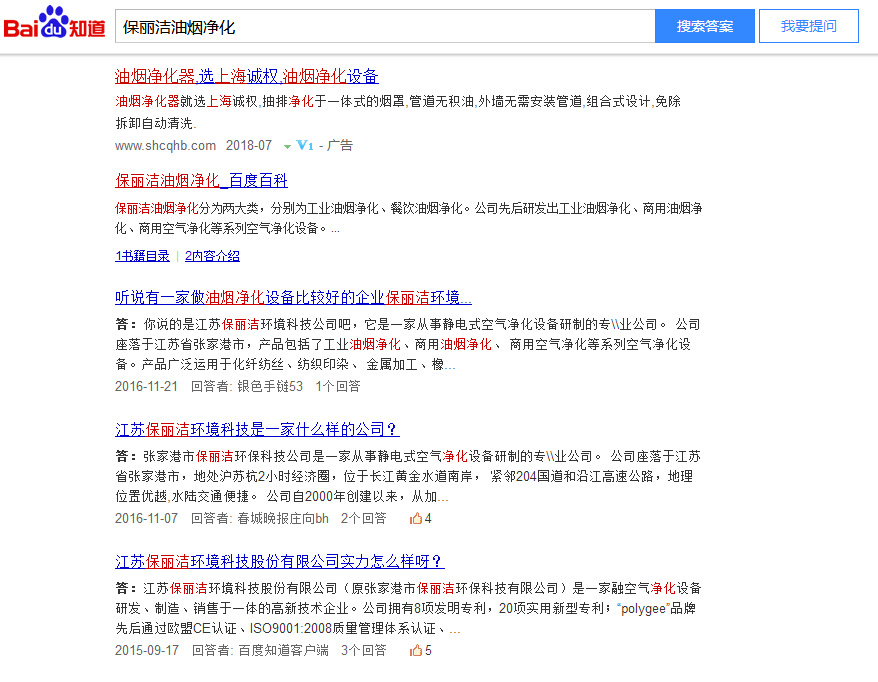Open the 油烟净化器,选上海诚权 ad link

[246, 76]
